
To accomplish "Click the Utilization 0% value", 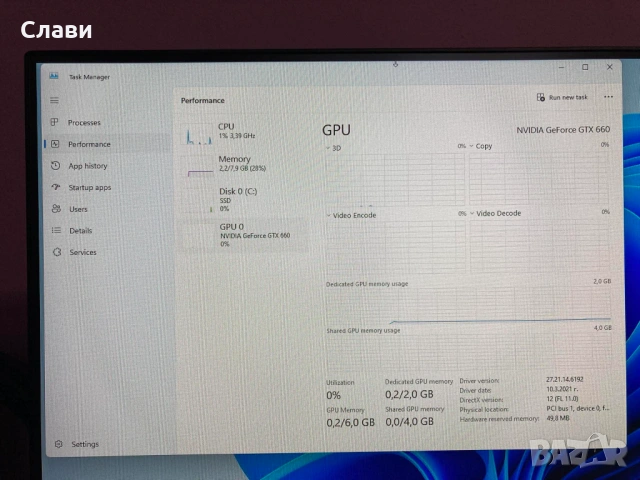I will pyautogui.click(x=333, y=395).
